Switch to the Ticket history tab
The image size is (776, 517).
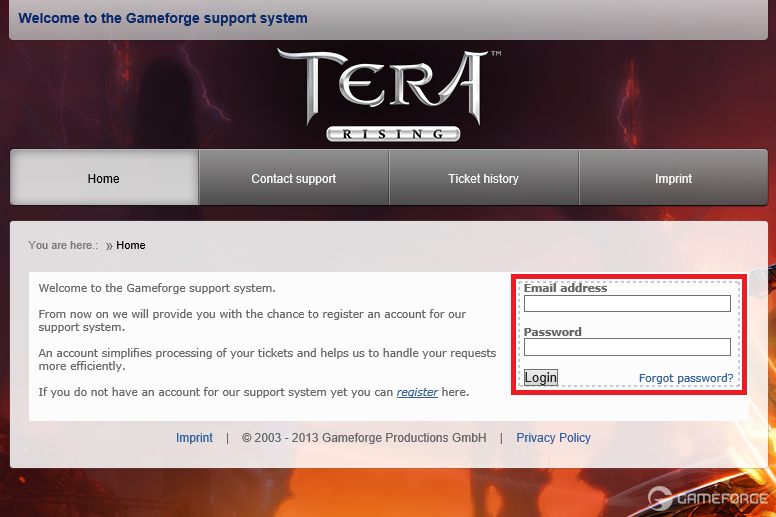click(x=484, y=179)
